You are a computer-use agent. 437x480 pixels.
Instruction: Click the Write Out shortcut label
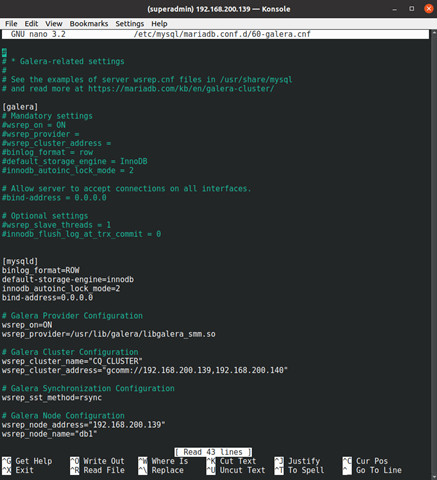click(x=104, y=461)
